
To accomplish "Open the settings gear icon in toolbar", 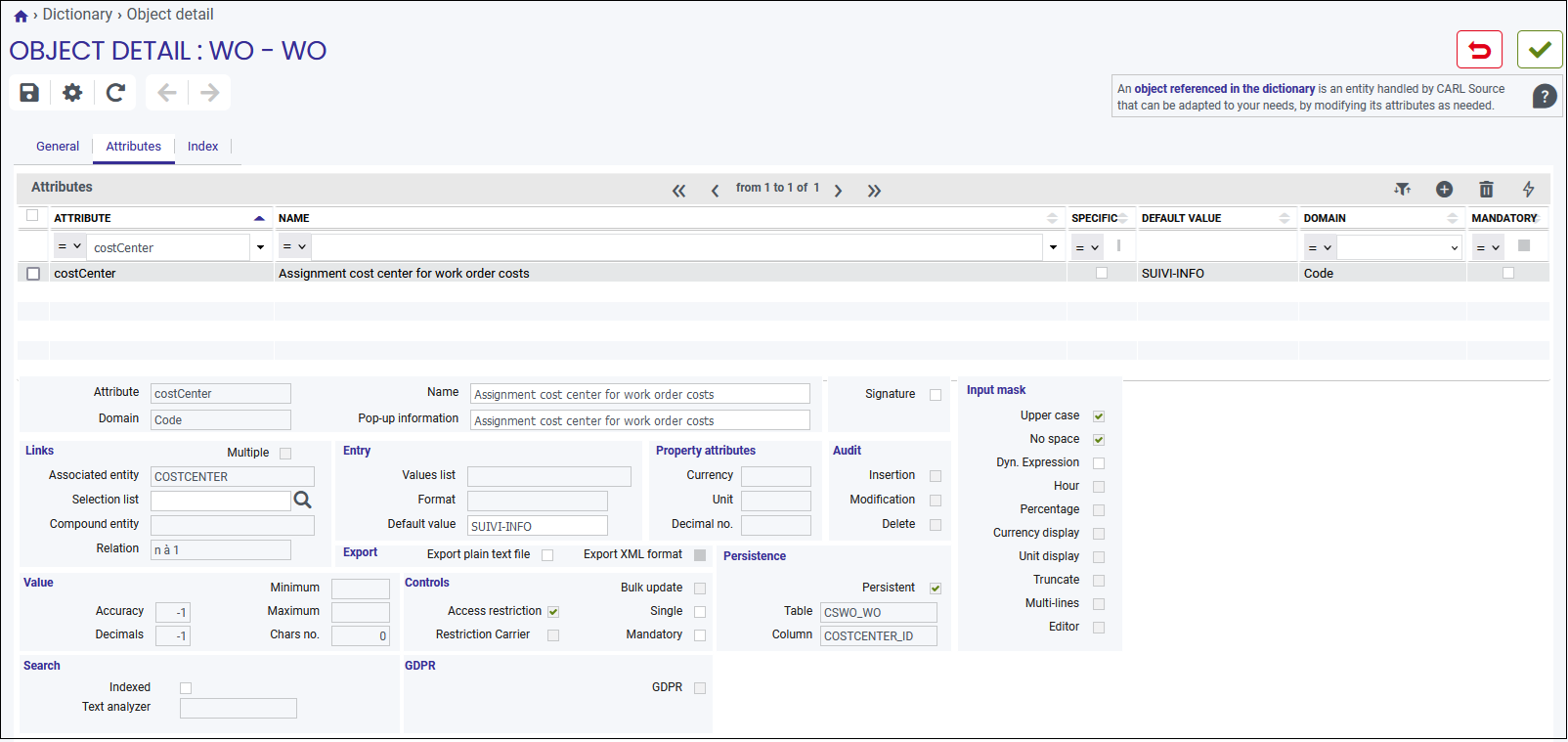I will [x=72, y=93].
